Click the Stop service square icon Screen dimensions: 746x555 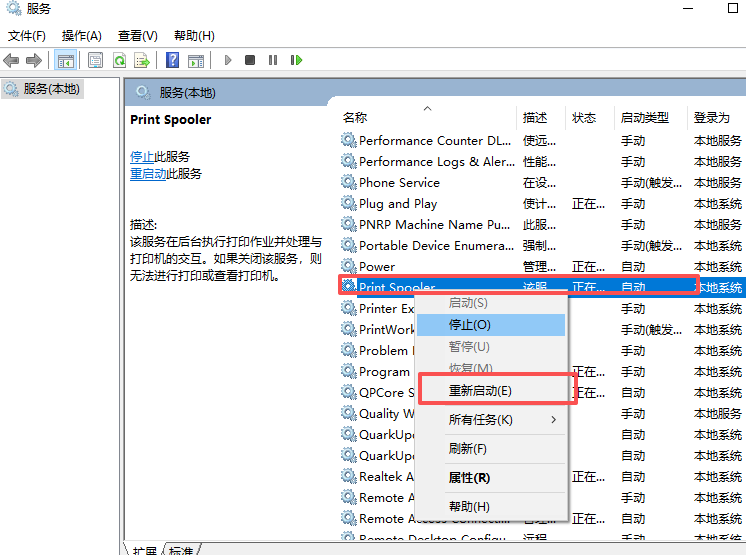pos(250,60)
